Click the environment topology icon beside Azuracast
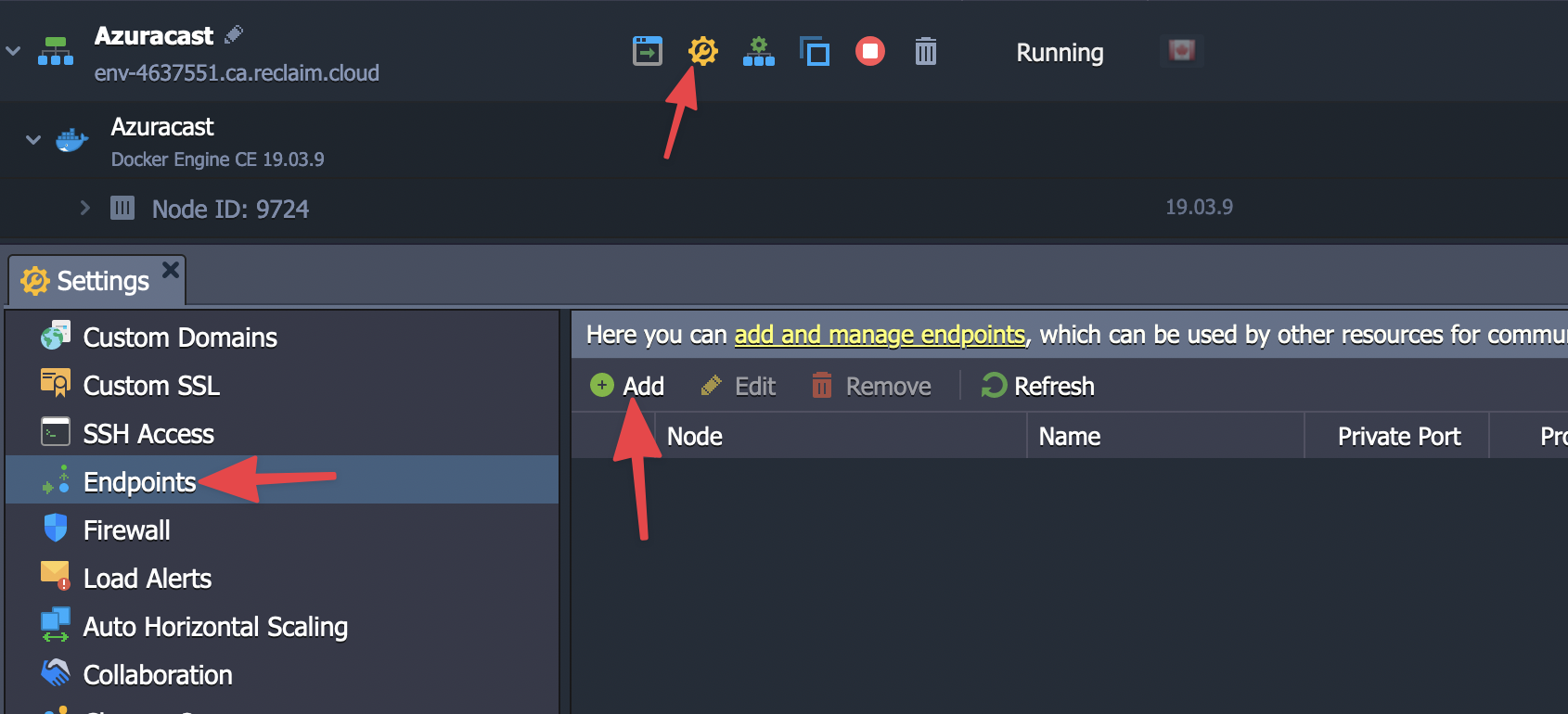This screenshot has height=714, width=1568. click(x=56, y=51)
